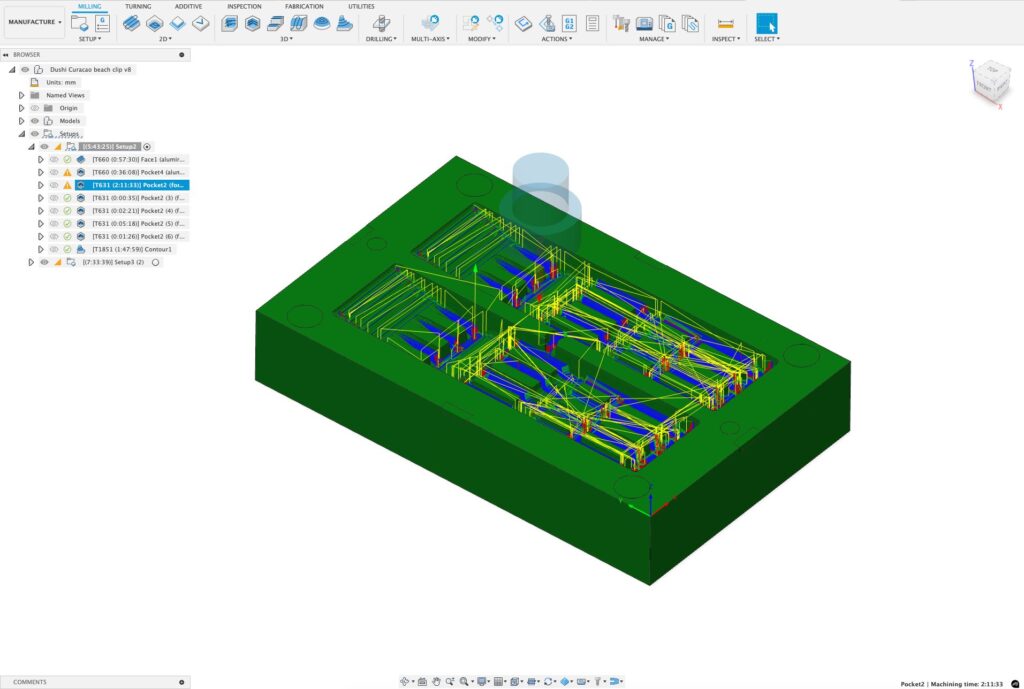Hide the Models folder using eye icon
This screenshot has width=1024, height=689.
coord(34,121)
